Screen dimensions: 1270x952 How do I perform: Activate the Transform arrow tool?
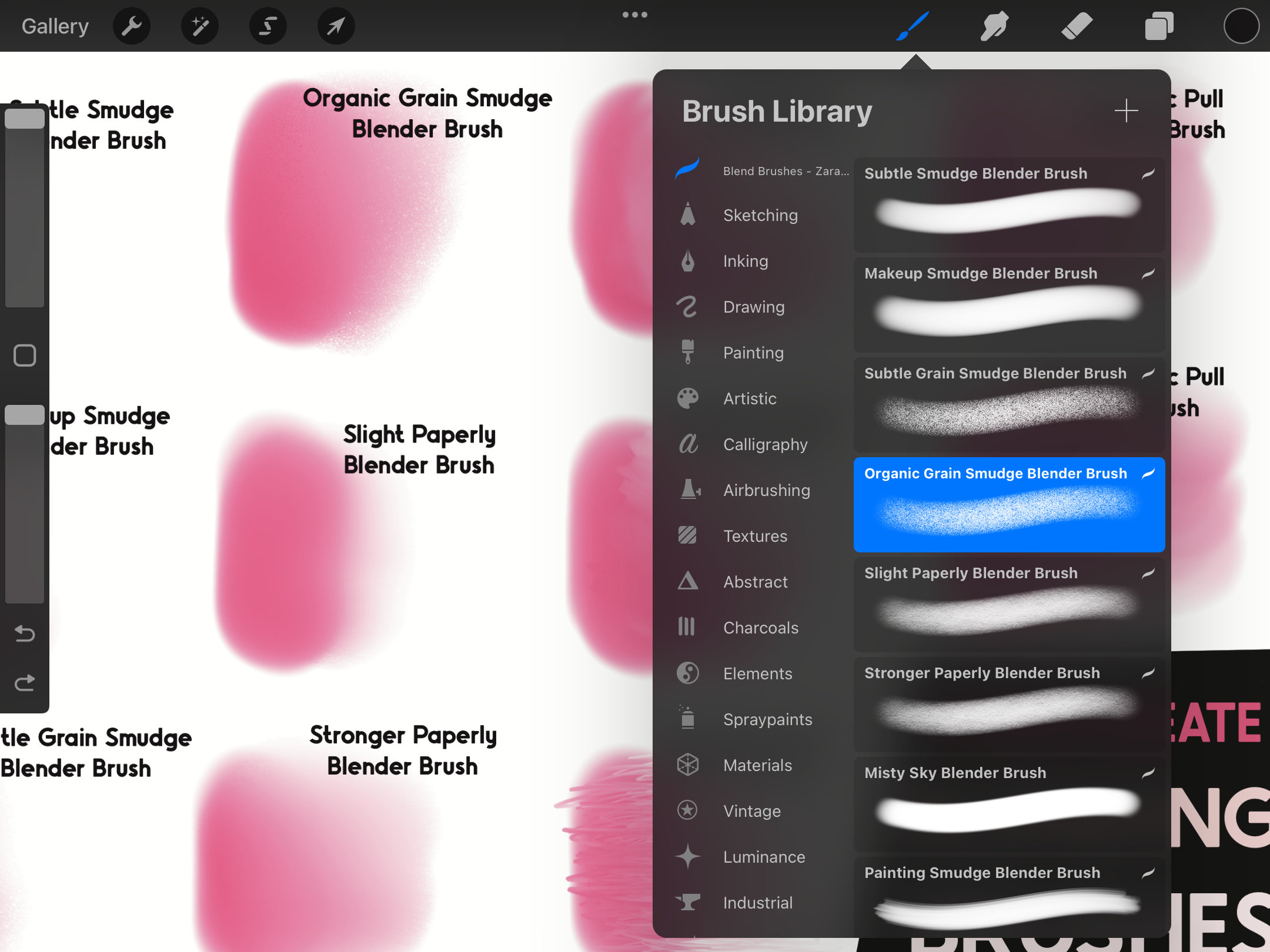(x=336, y=26)
